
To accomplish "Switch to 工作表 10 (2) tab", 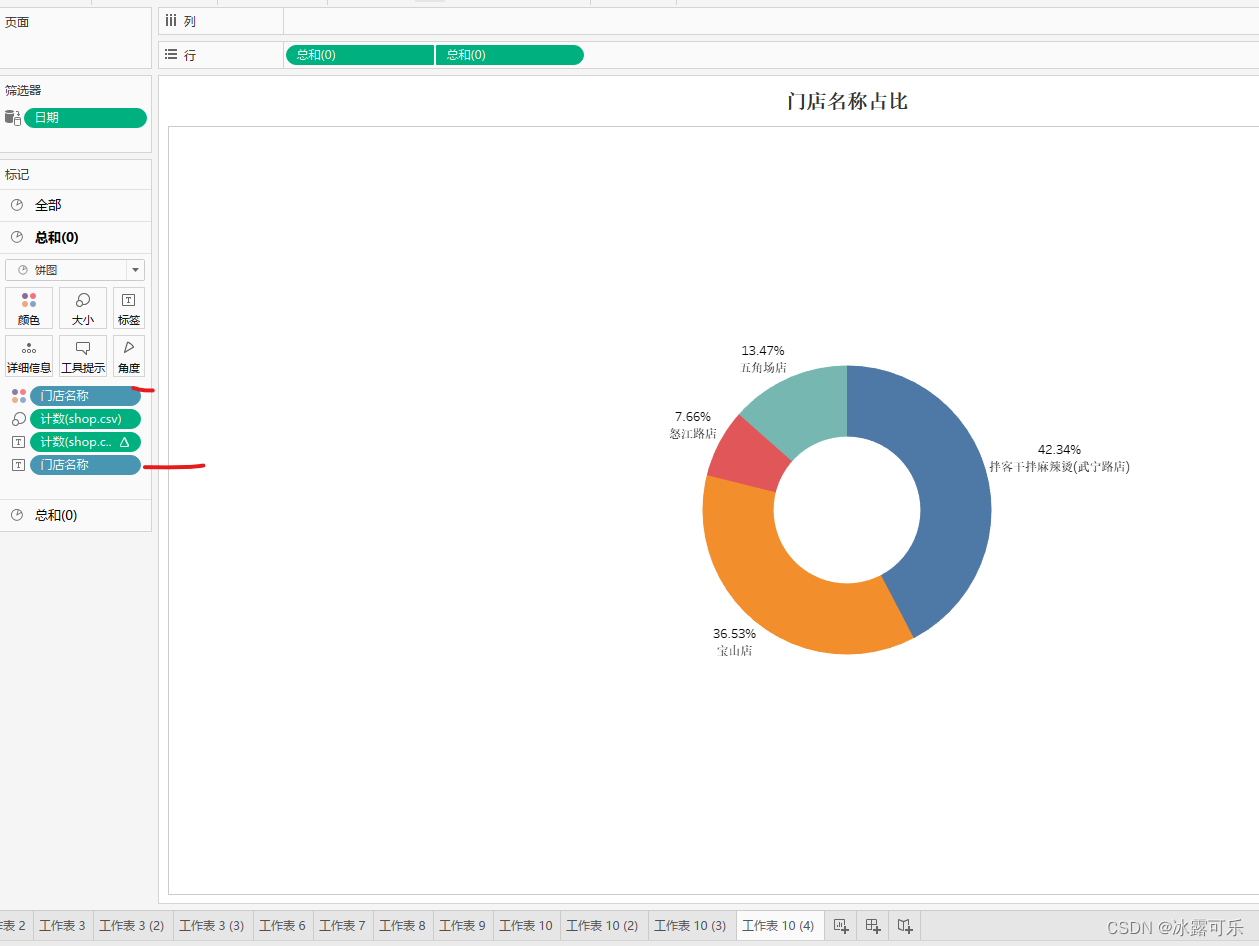I will [x=603, y=926].
